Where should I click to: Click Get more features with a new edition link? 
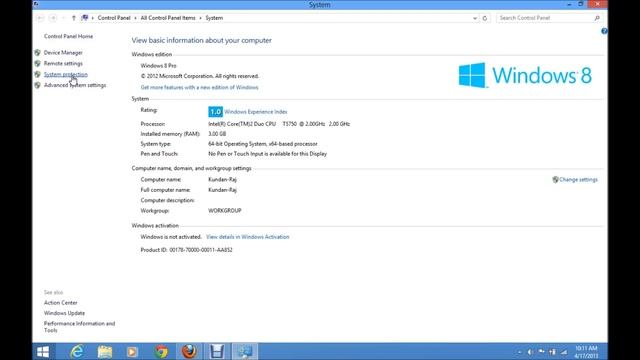point(200,87)
